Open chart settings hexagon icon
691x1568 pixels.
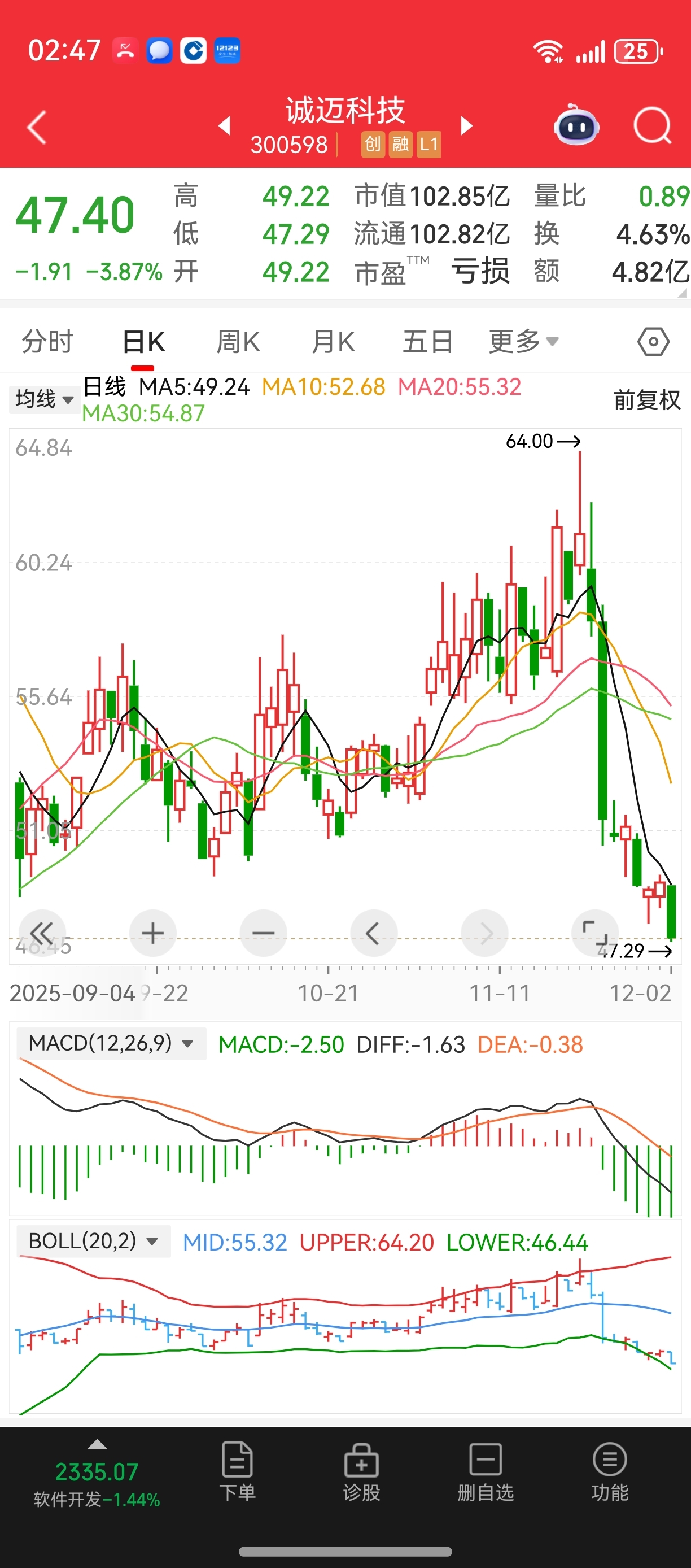click(653, 342)
